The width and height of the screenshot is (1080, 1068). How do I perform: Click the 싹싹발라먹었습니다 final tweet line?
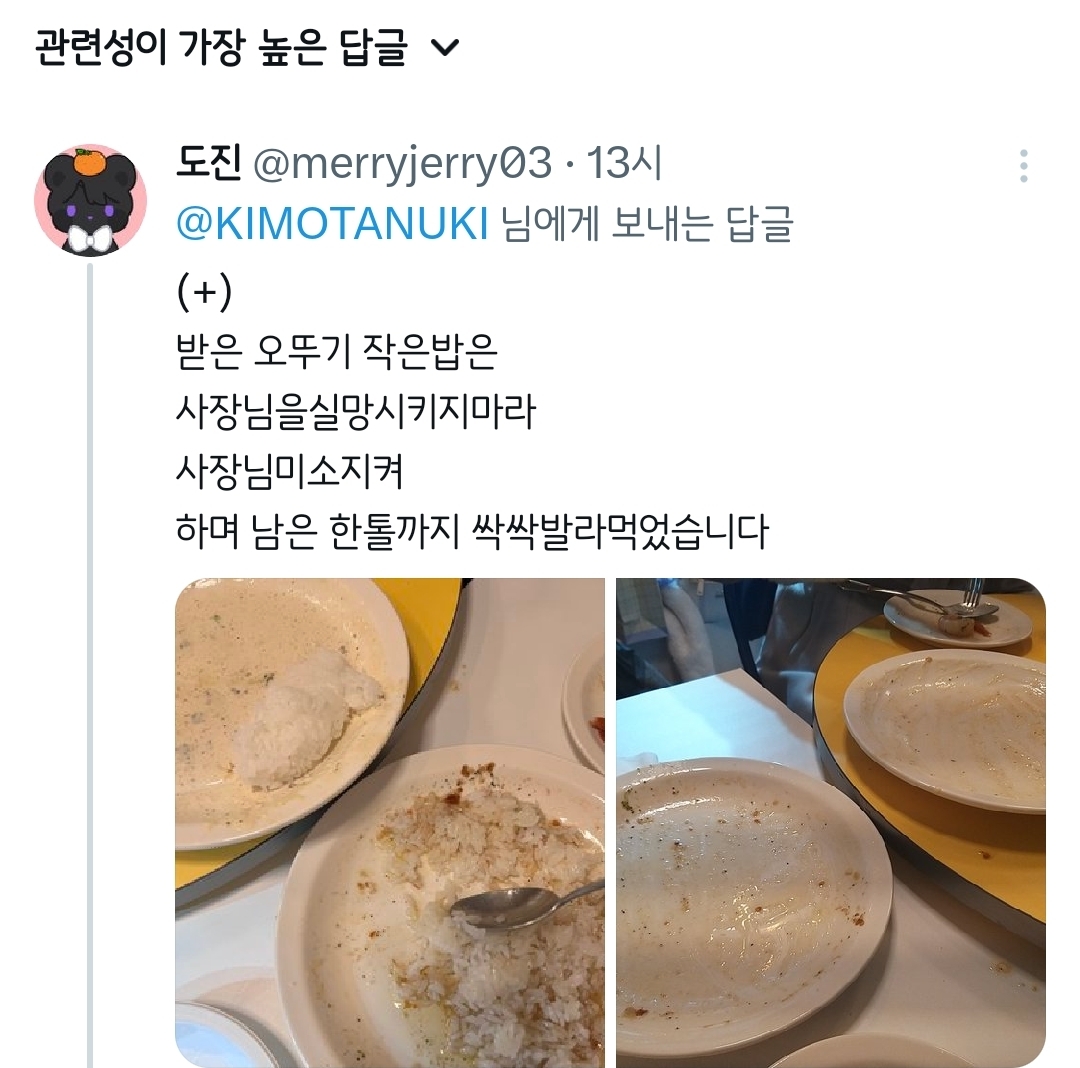[x=472, y=532]
